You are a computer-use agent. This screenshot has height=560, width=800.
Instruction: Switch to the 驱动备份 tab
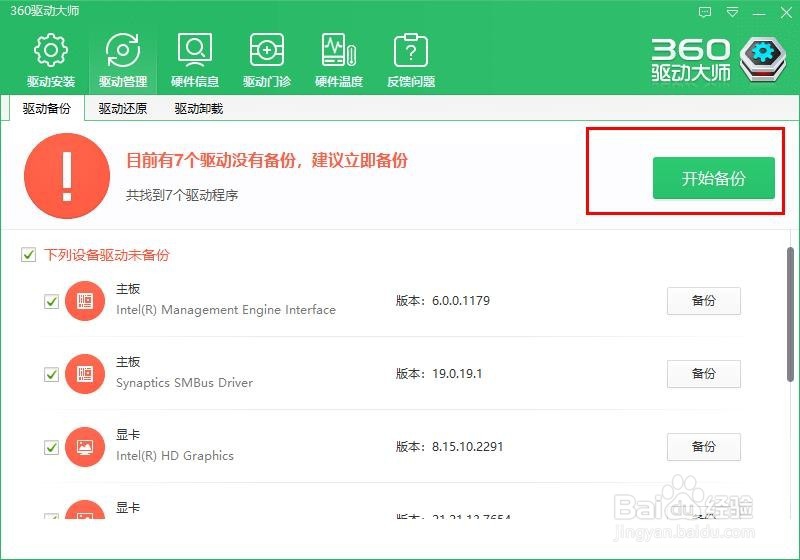pyautogui.click(x=46, y=109)
